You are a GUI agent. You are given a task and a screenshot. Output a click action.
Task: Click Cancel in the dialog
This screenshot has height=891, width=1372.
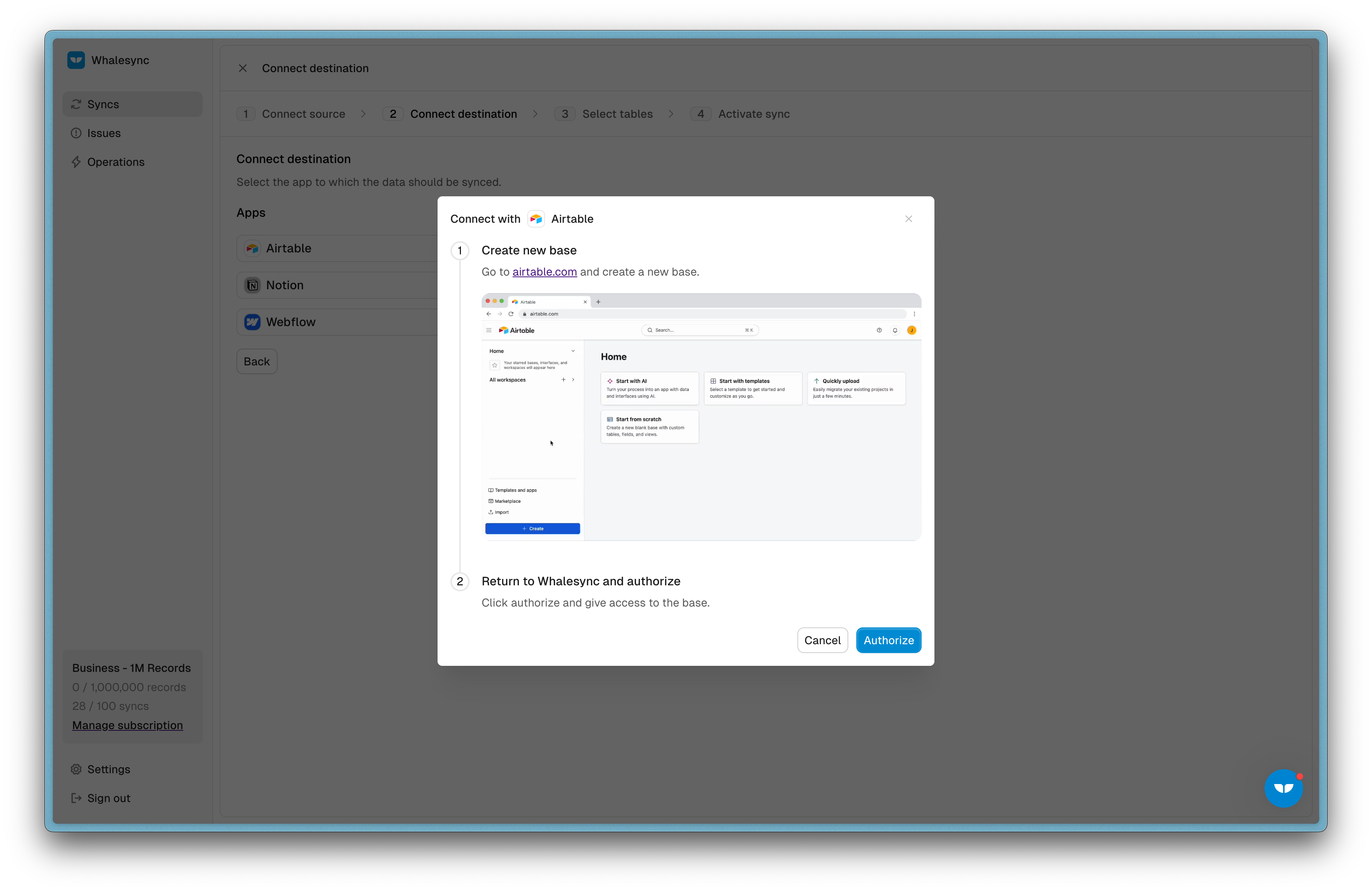pos(822,640)
